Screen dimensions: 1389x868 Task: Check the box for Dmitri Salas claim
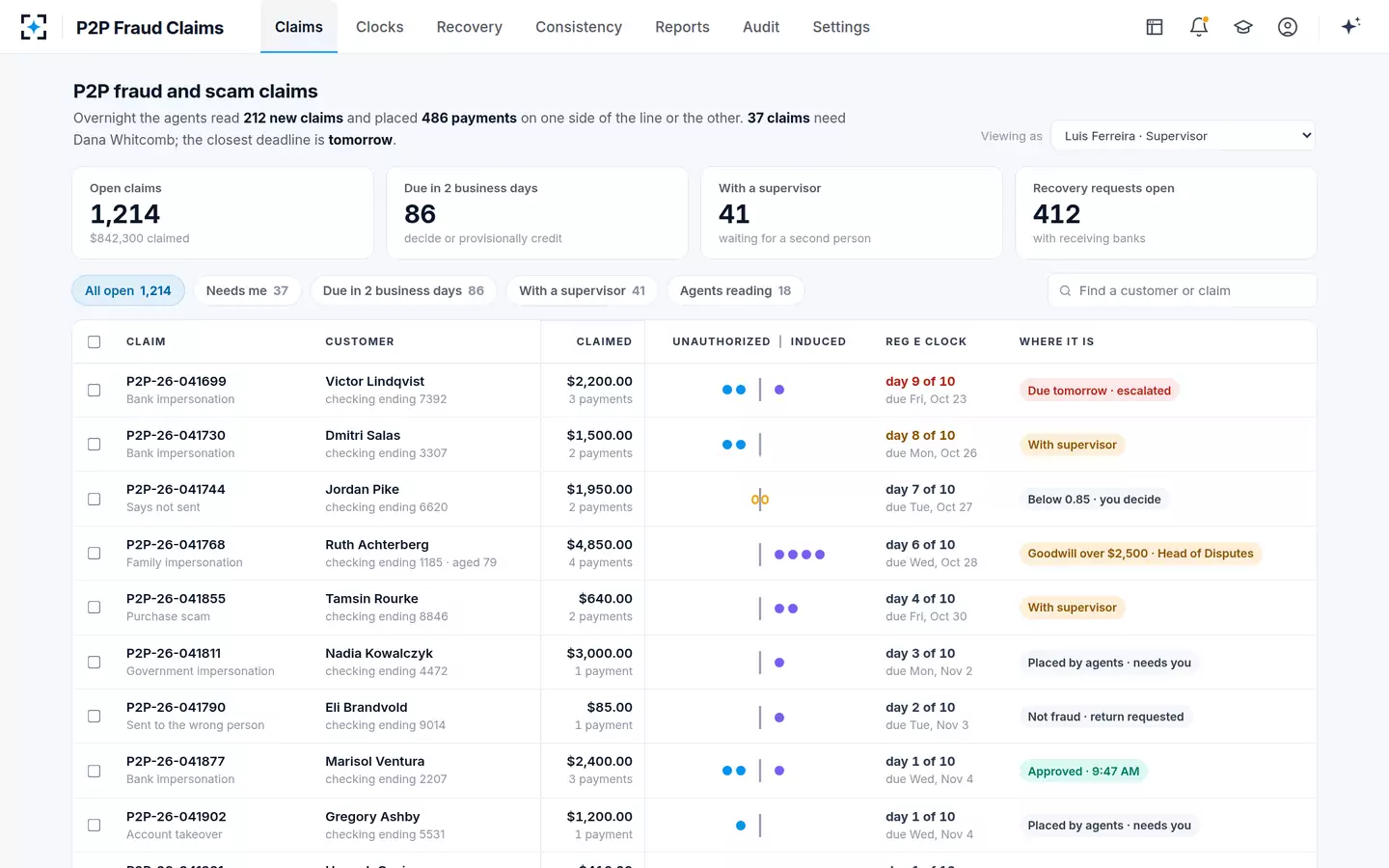[x=95, y=445]
